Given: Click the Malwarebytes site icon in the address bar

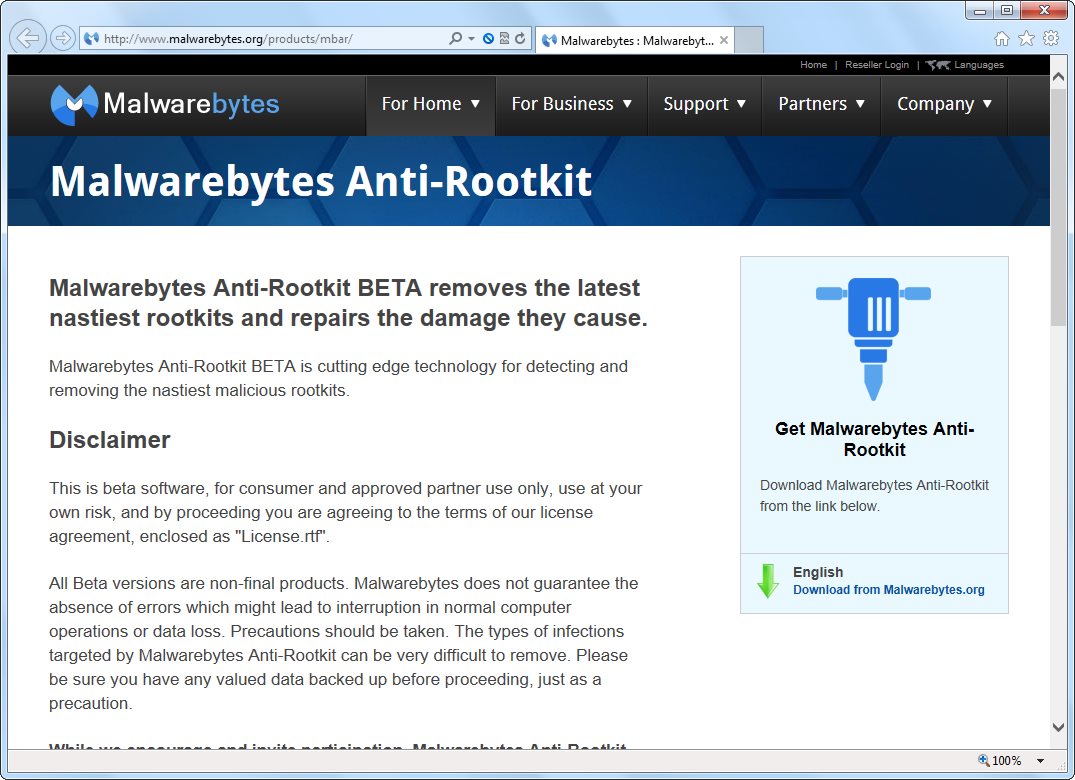Looking at the screenshot, I should pyautogui.click(x=91, y=38).
